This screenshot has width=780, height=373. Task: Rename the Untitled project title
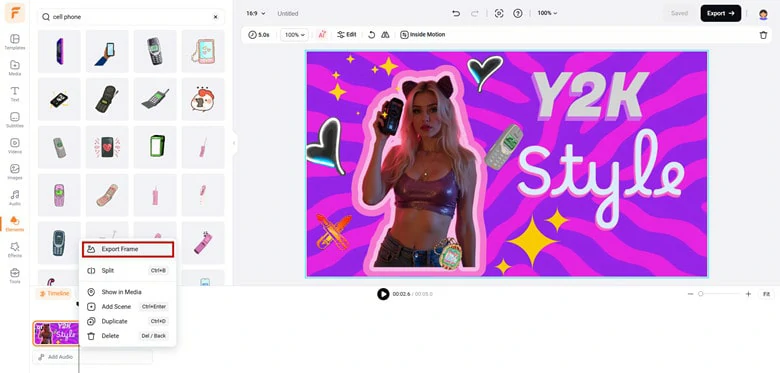click(x=288, y=13)
